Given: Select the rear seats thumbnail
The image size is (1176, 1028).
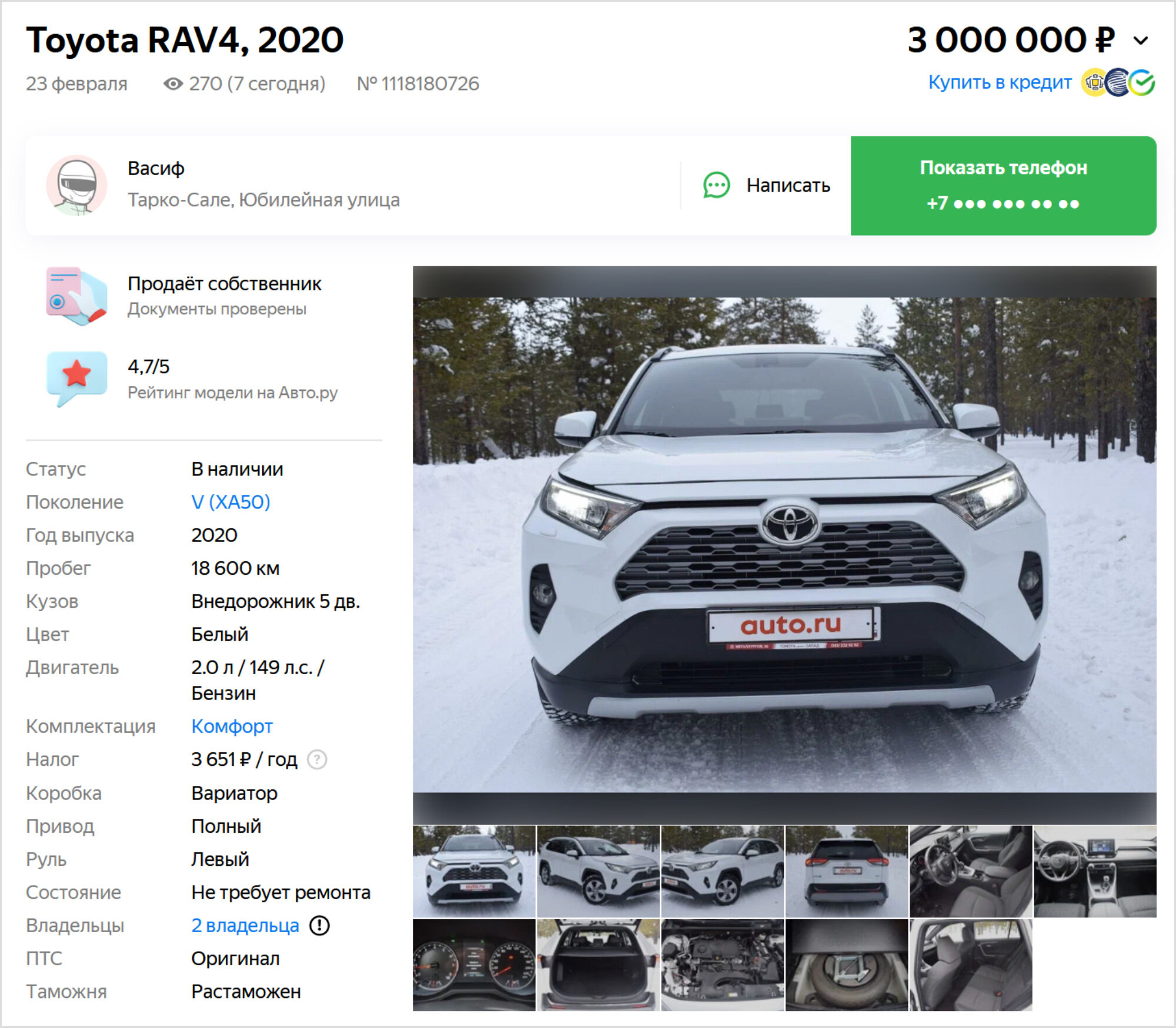Looking at the screenshot, I should 971,965.
